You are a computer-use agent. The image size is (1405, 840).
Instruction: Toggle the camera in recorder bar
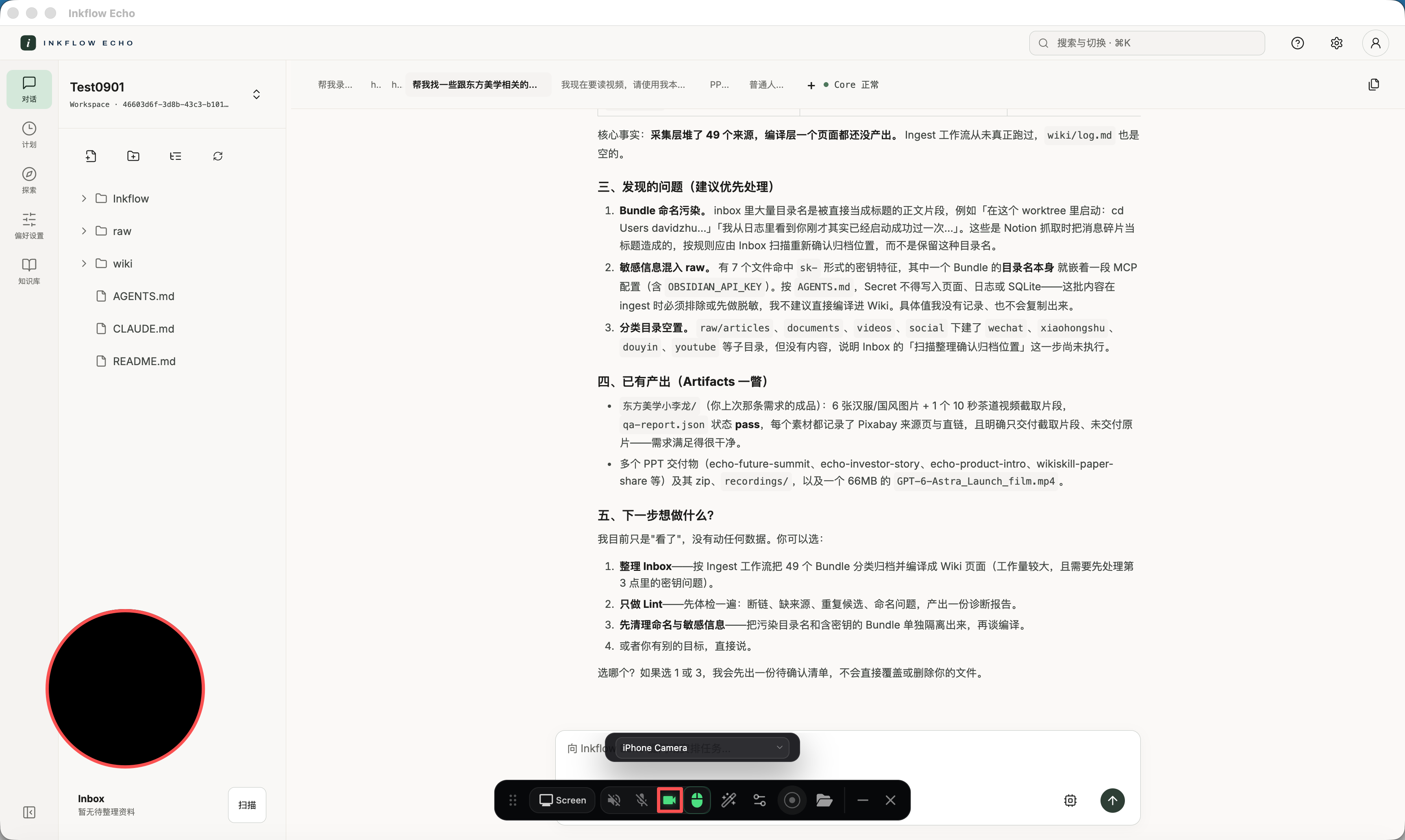pos(670,800)
